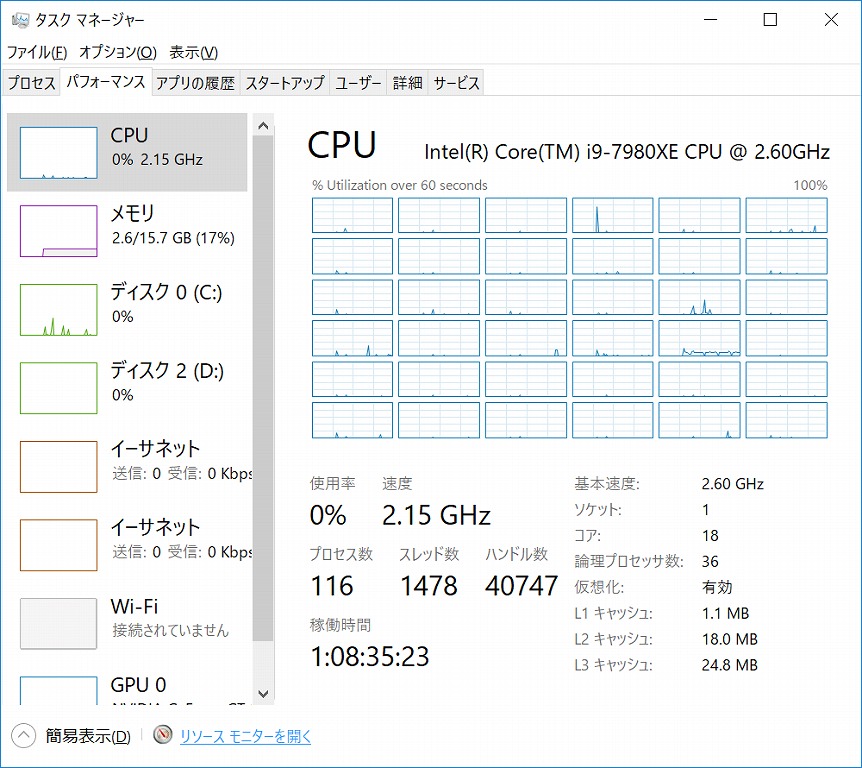Click the CPU mini graph thumbnail in sidebar

(x=58, y=152)
